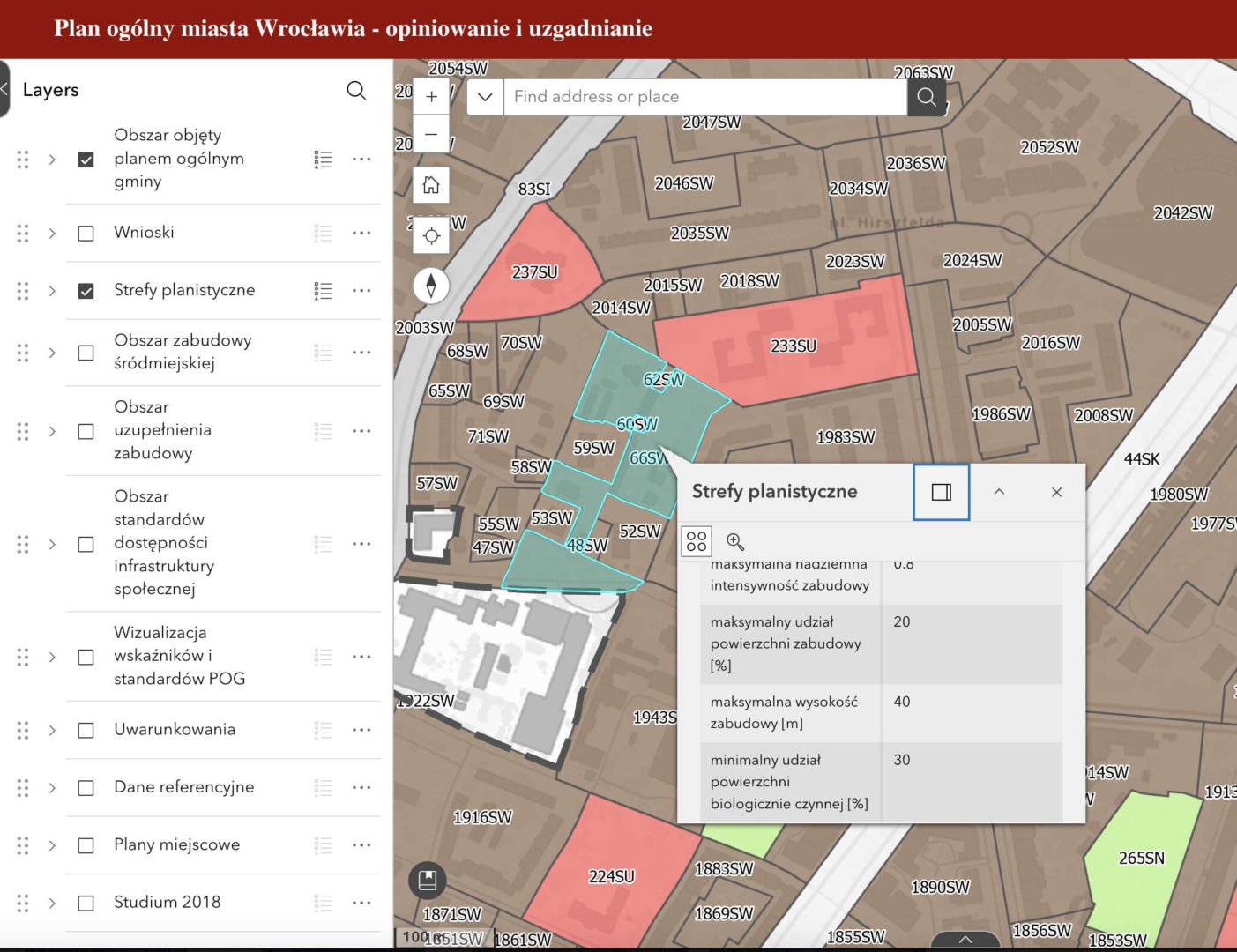Open options menu for Studium 2018 layer
Screen dimensions: 1237x952
point(361,902)
